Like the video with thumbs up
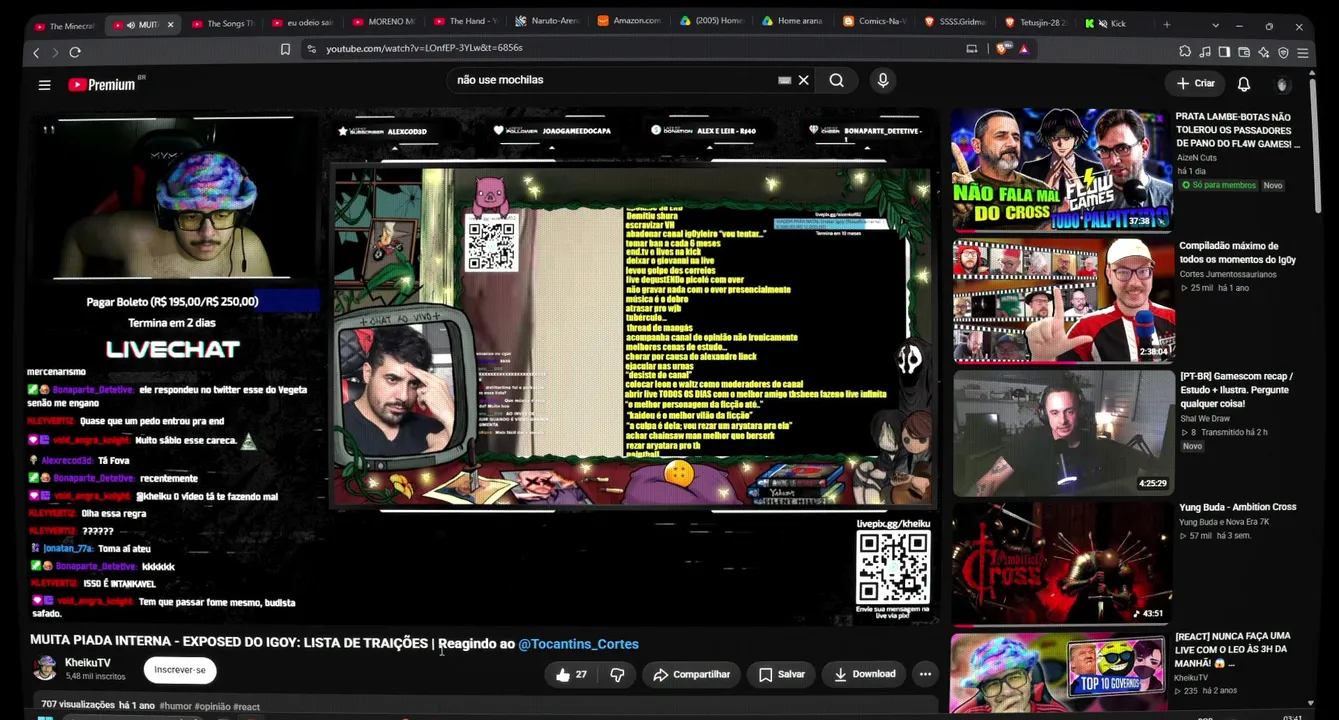This screenshot has height=720, width=1339. (571, 674)
